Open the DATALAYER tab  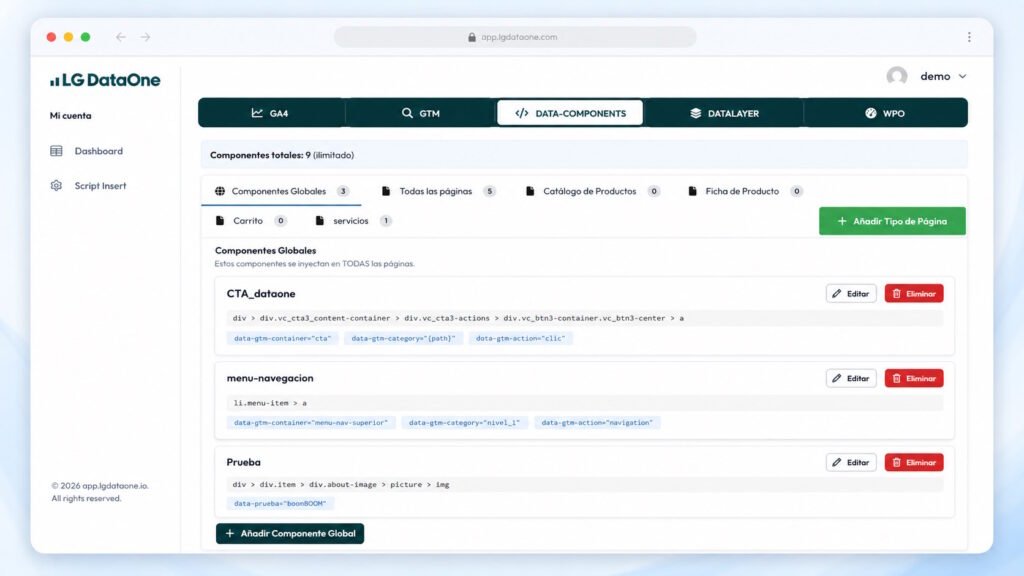tap(724, 113)
